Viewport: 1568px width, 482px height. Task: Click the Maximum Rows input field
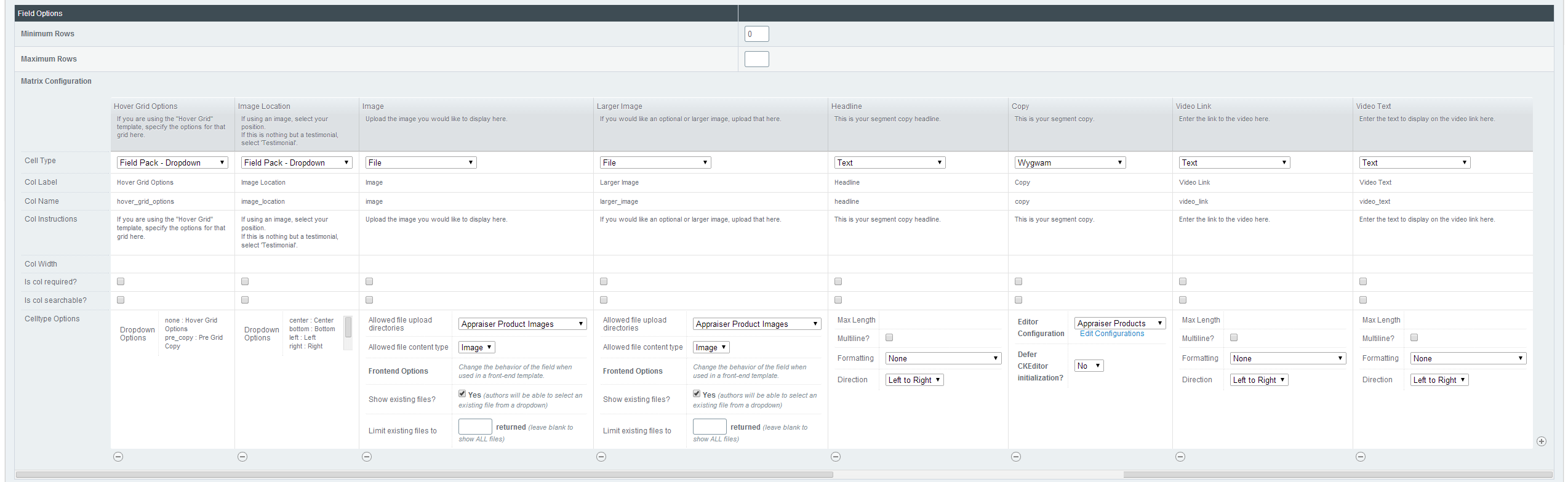click(x=756, y=59)
